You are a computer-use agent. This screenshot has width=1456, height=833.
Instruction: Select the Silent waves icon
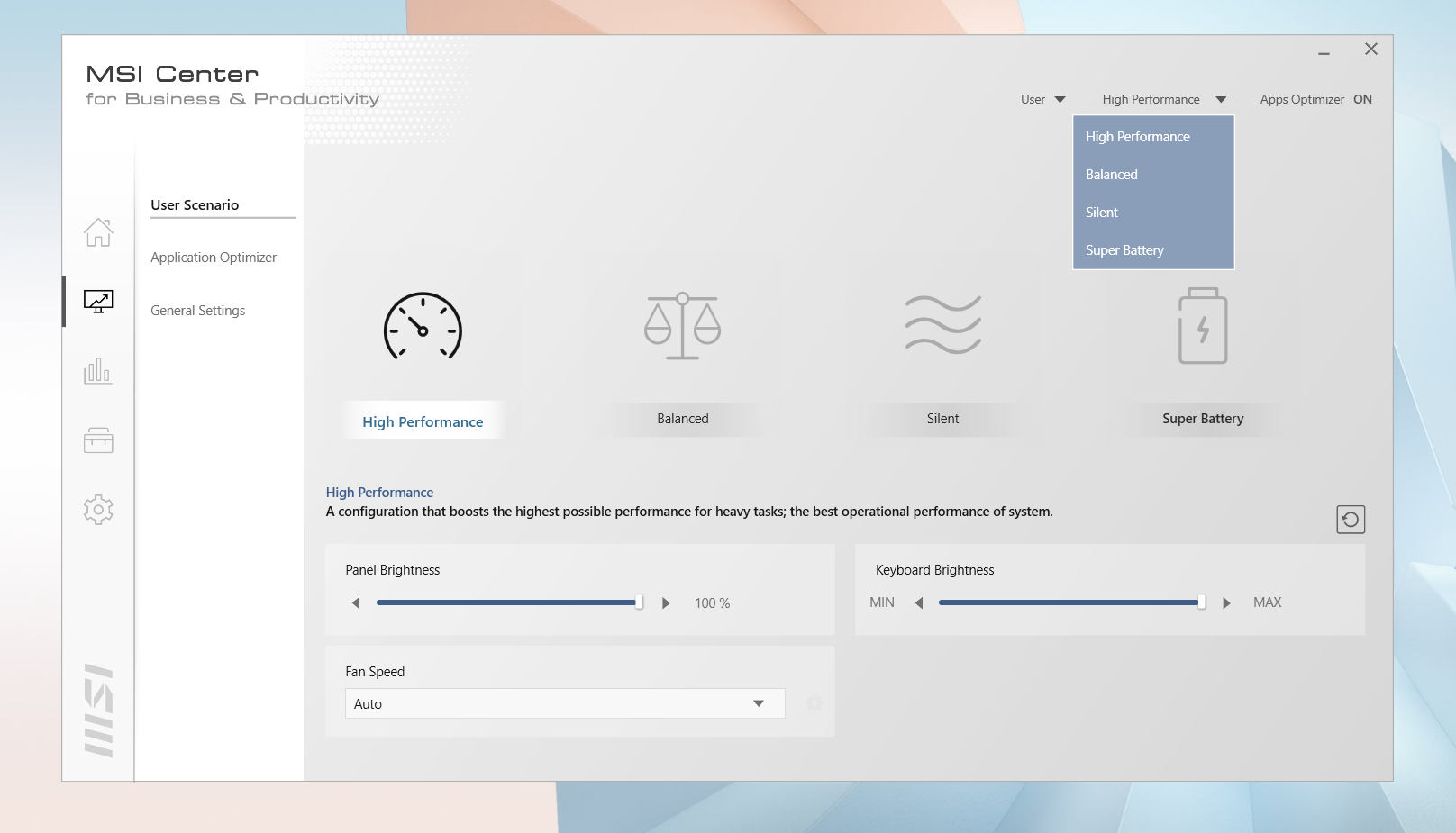point(943,324)
